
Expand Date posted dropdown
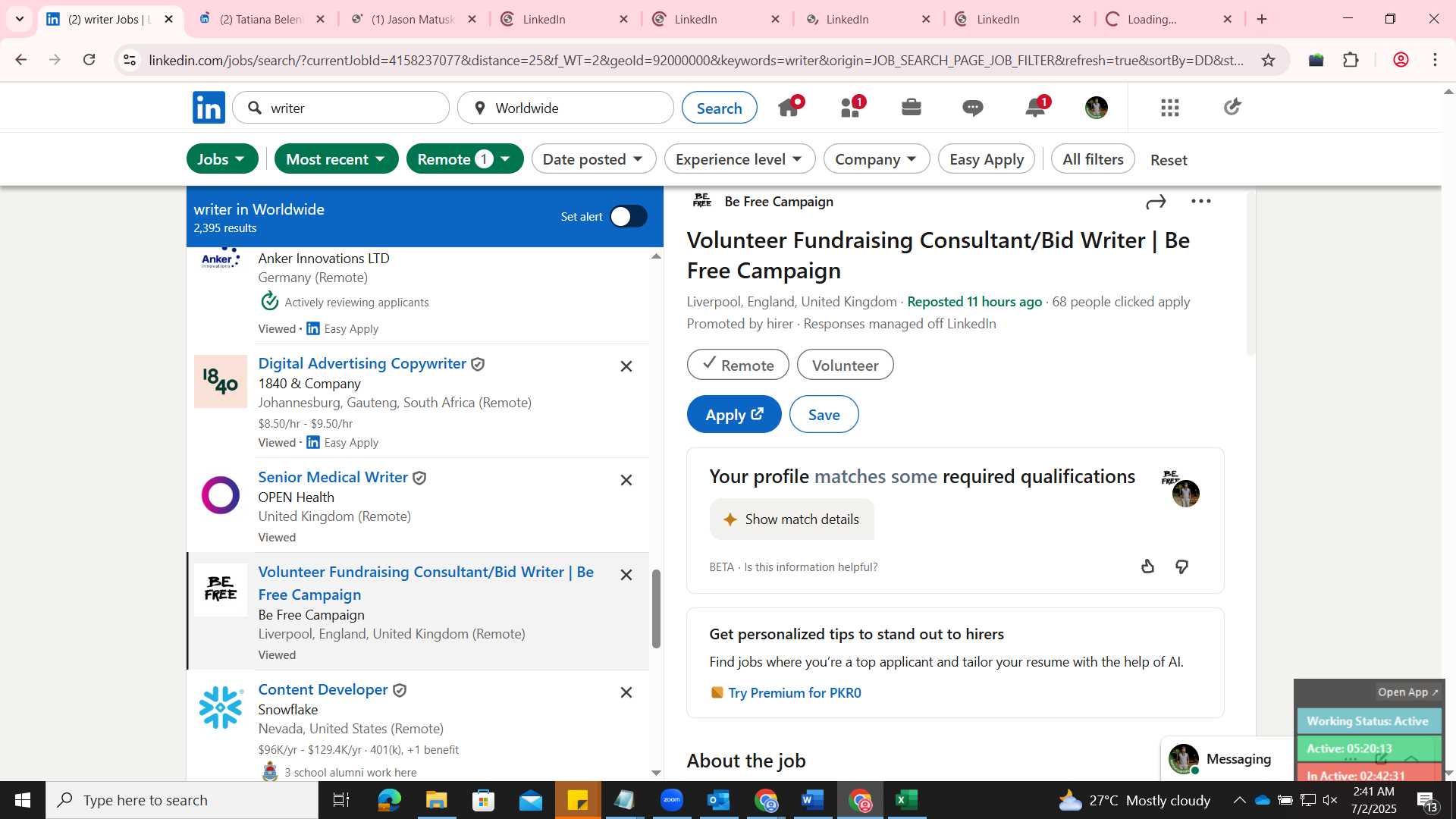[x=594, y=159]
